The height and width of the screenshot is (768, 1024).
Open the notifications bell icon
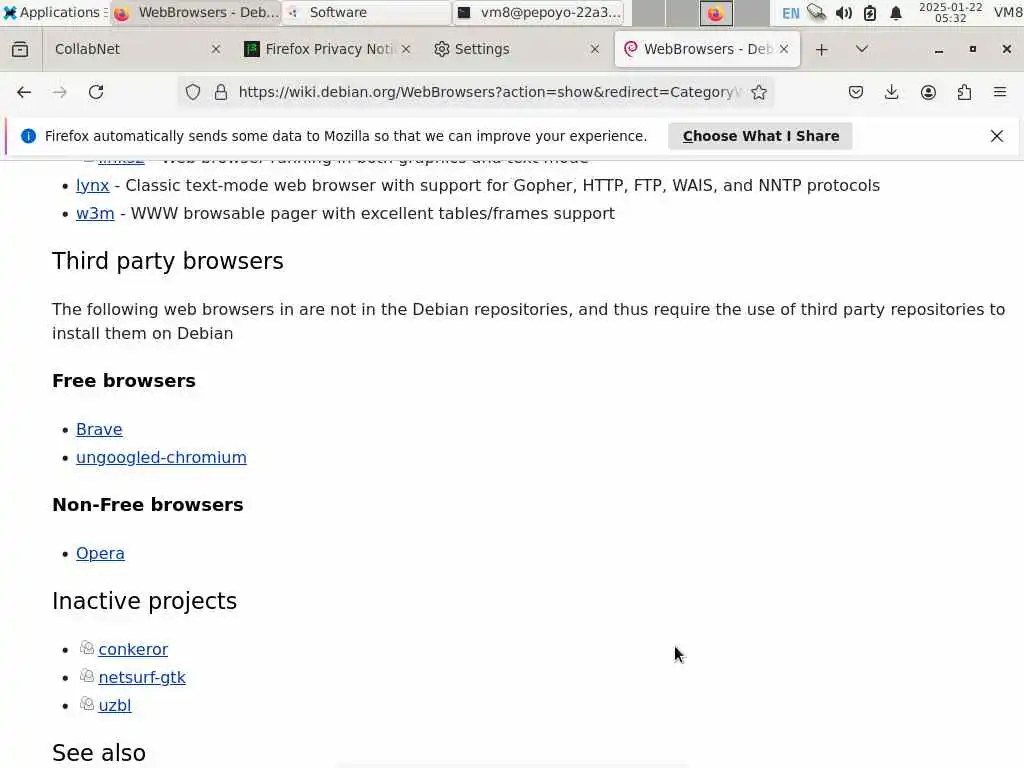[895, 13]
